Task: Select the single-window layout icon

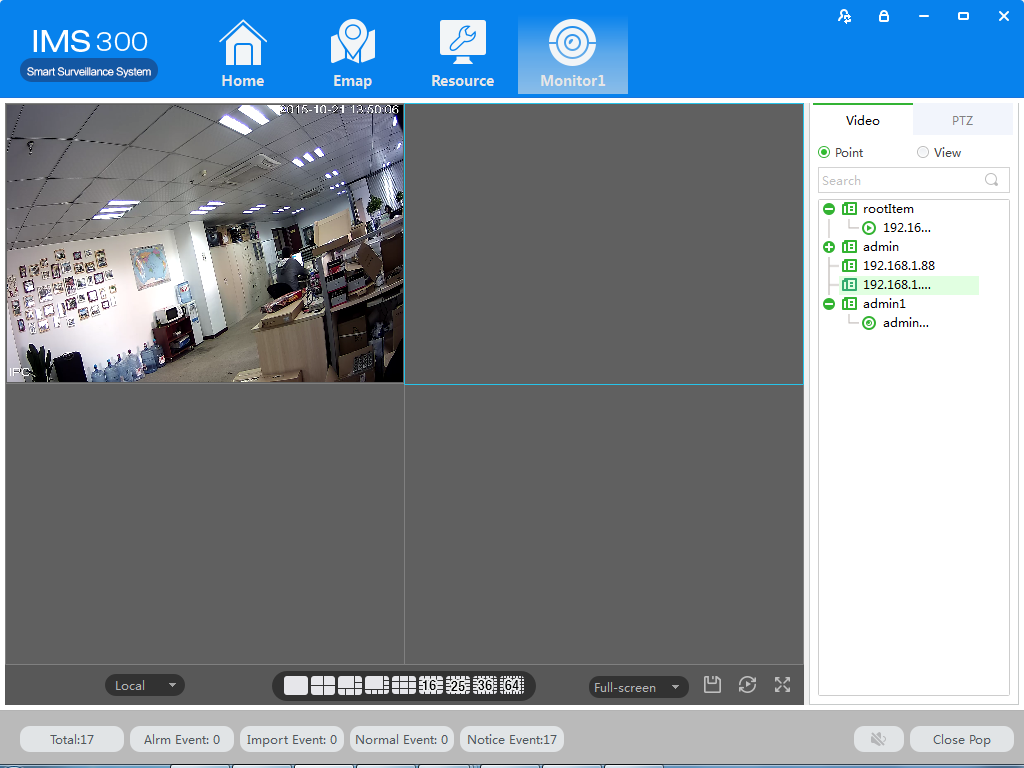Action: coord(296,686)
